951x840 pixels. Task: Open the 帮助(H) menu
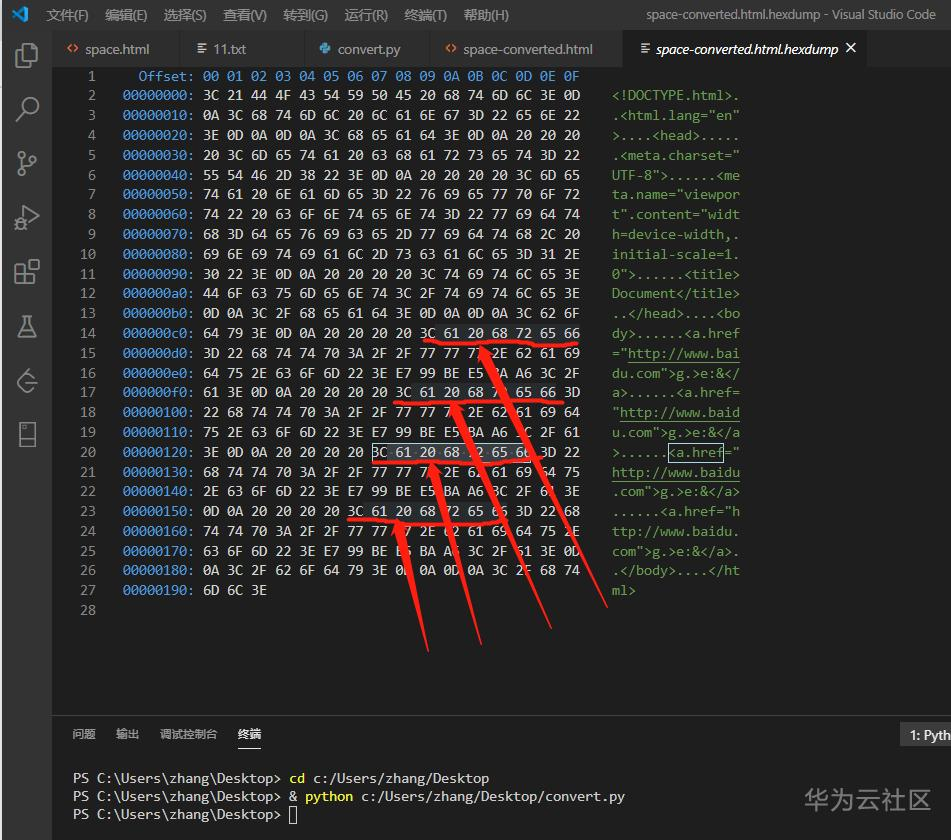pos(486,15)
